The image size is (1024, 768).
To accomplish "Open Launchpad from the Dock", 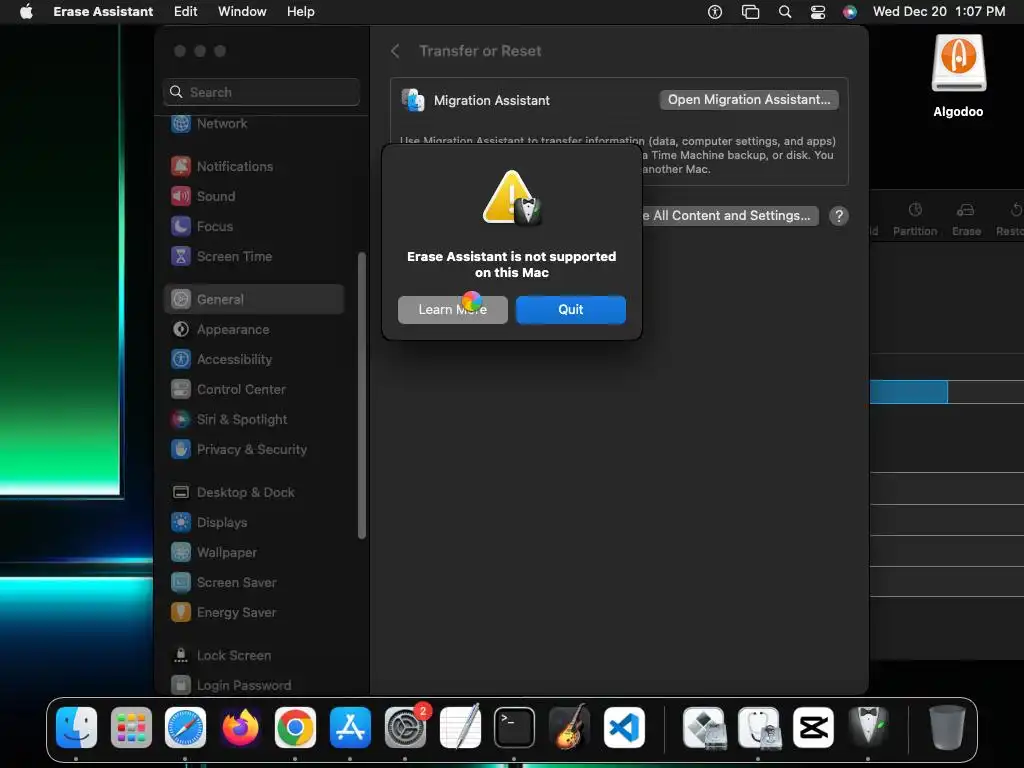I will point(131,727).
